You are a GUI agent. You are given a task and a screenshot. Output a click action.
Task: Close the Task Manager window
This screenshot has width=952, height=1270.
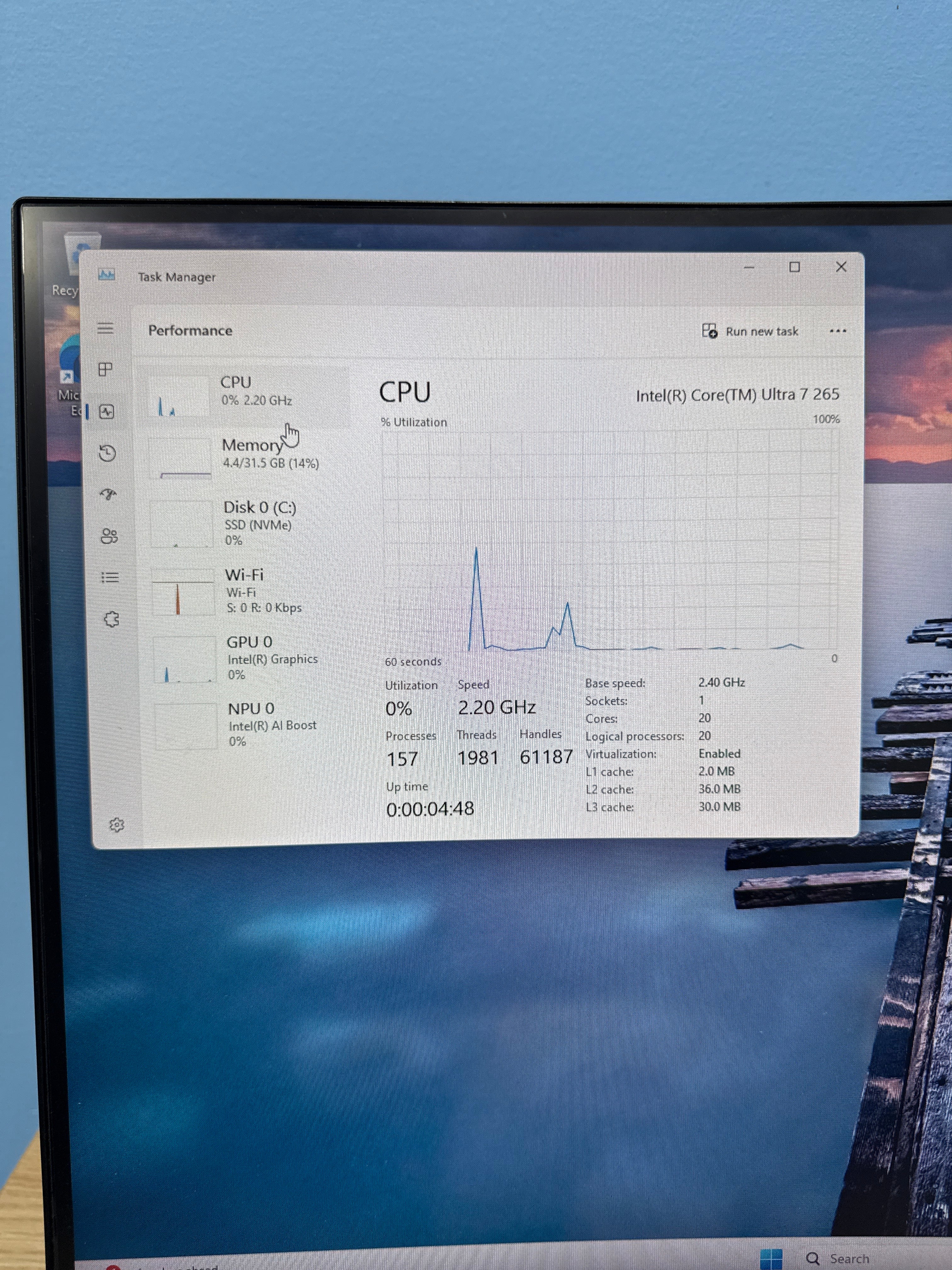(x=841, y=267)
